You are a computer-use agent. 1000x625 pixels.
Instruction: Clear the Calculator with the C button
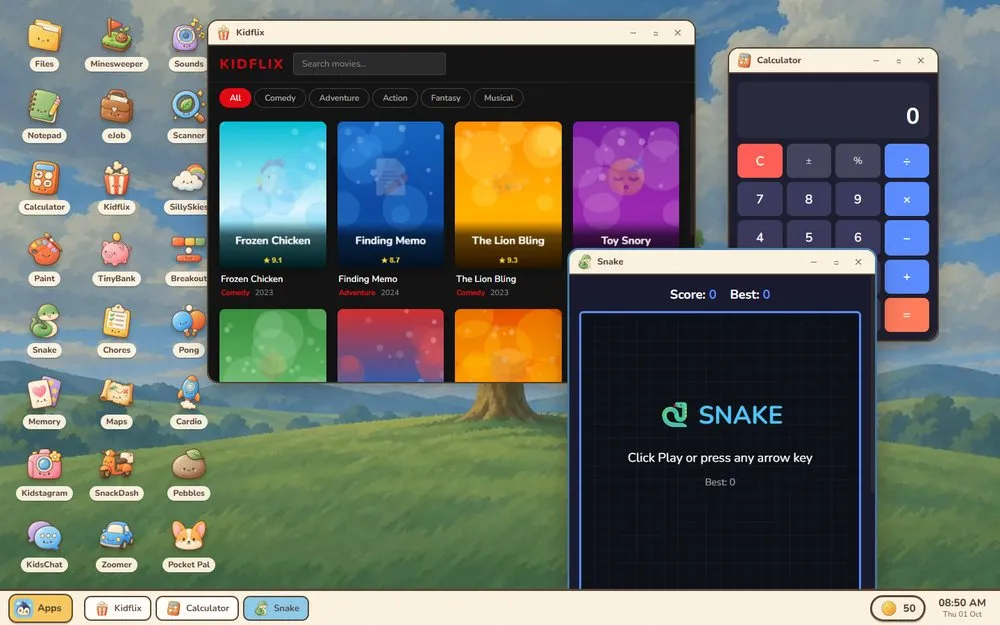pyautogui.click(x=760, y=161)
